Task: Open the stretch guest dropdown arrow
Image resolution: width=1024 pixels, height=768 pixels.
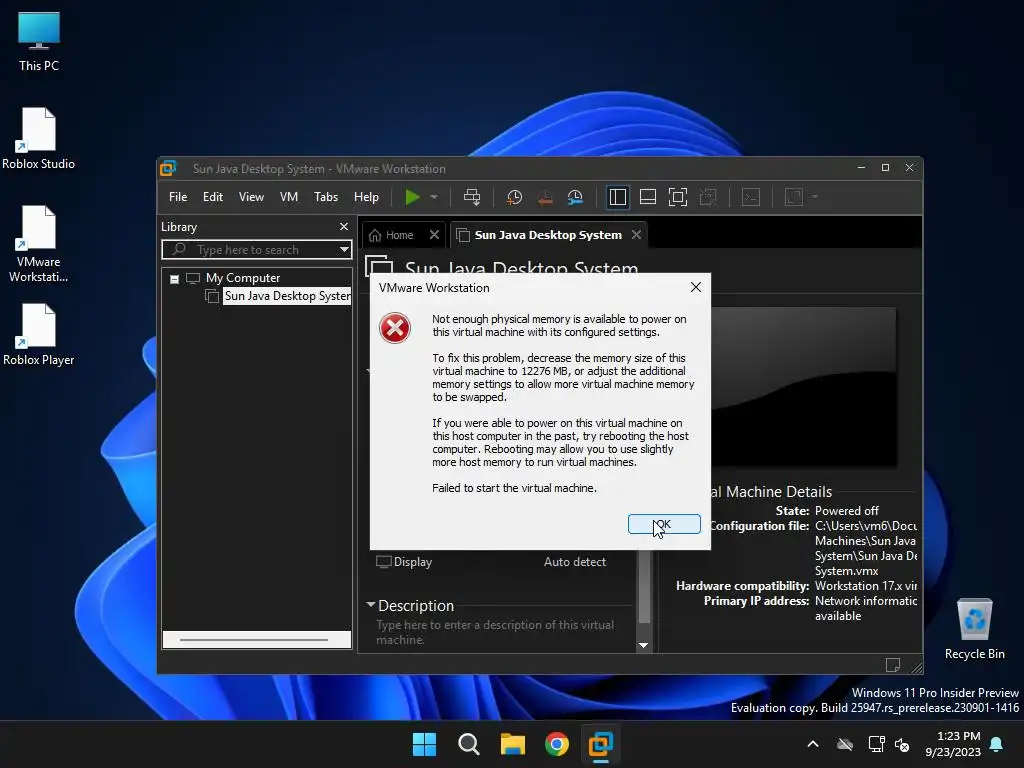Action: [815, 197]
